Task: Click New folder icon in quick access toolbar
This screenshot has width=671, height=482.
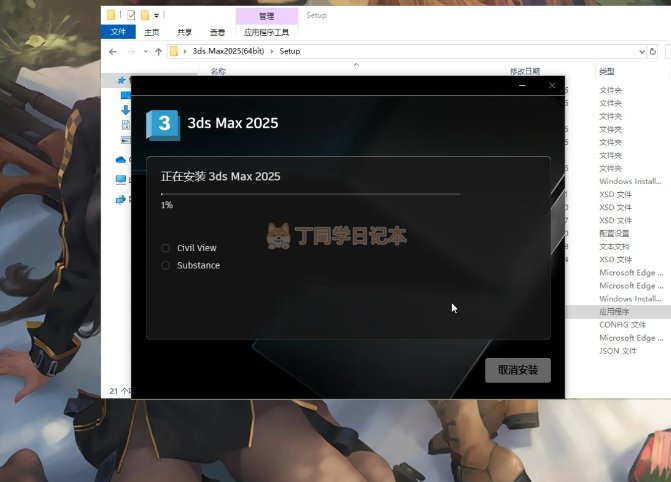Action: point(145,15)
